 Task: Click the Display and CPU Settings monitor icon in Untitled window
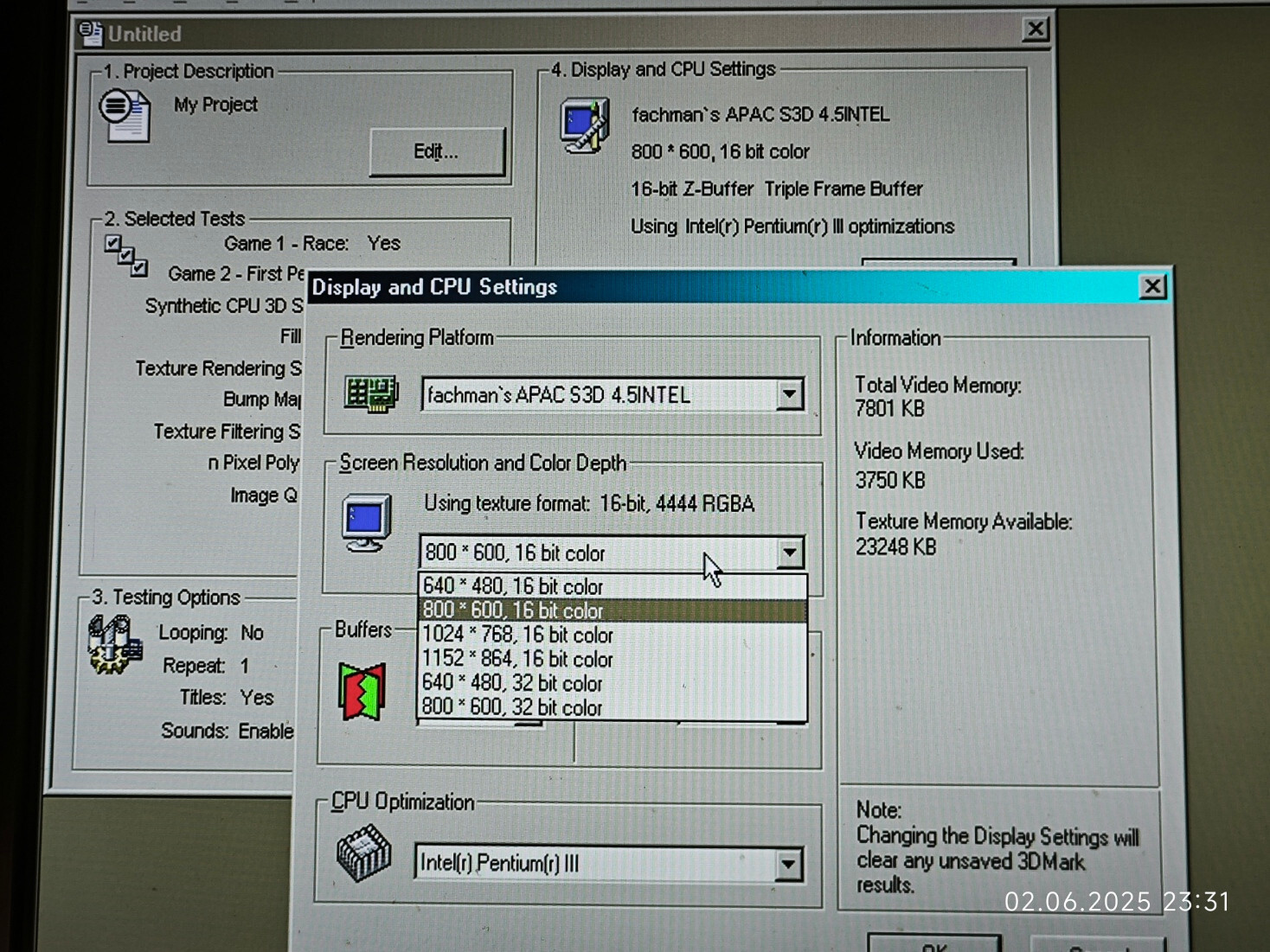coord(585,126)
